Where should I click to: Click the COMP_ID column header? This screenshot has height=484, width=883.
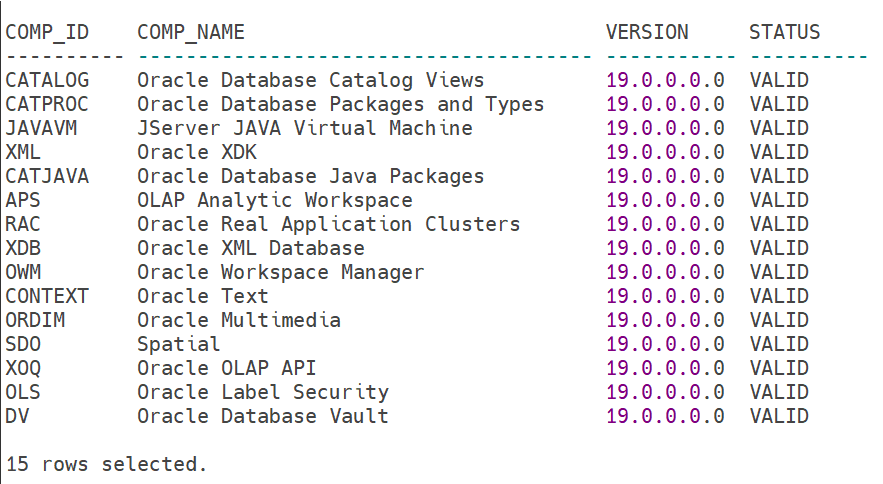tap(47, 33)
